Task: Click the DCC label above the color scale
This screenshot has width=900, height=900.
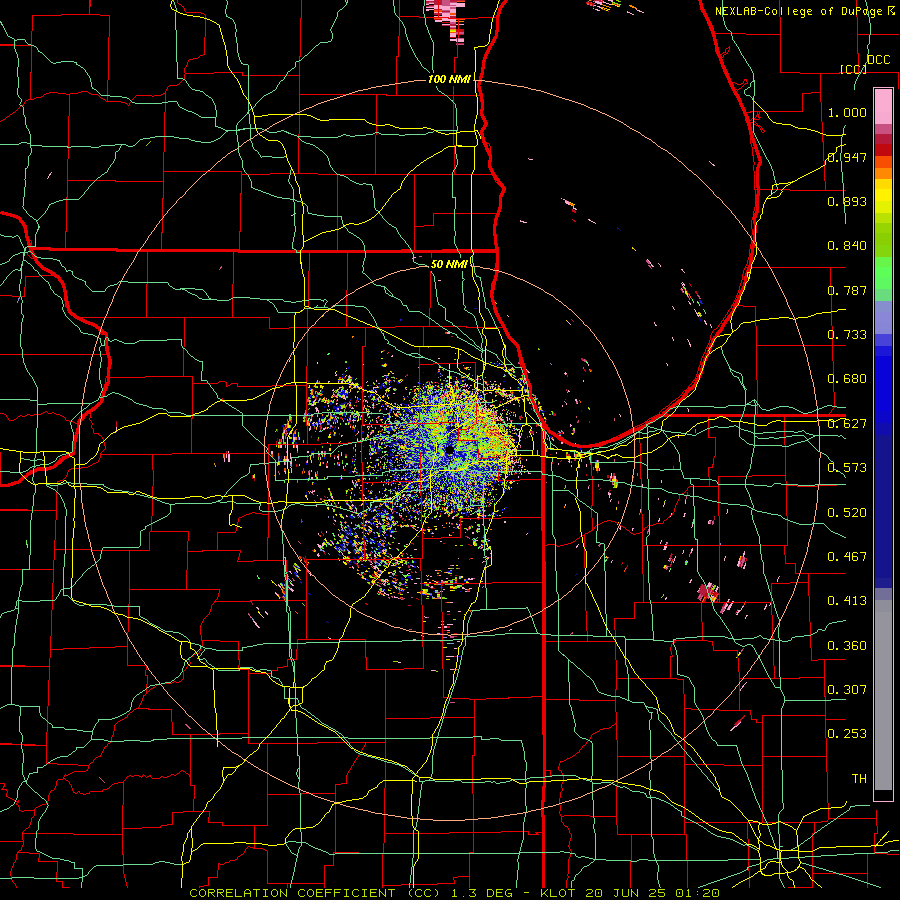Action: click(x=878, y=60)
